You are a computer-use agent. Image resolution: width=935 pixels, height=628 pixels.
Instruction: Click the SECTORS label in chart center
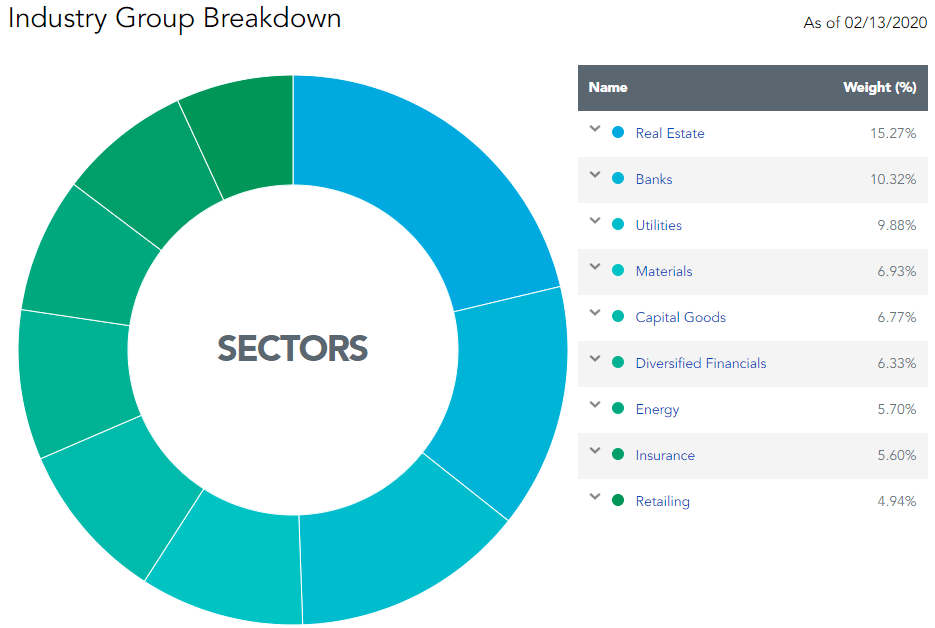292,349
